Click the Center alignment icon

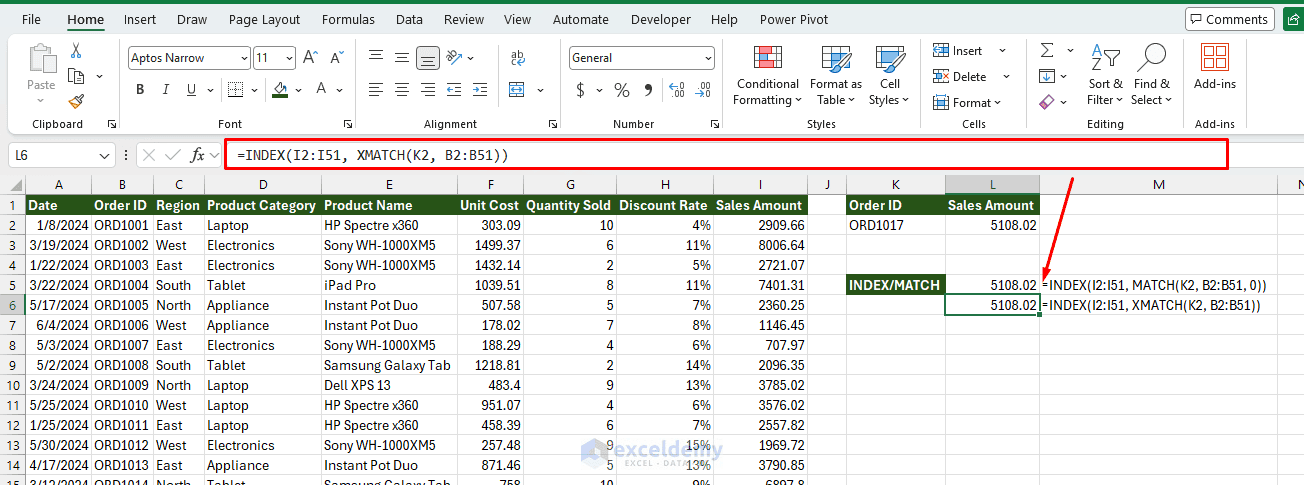(x=402, y=90)
